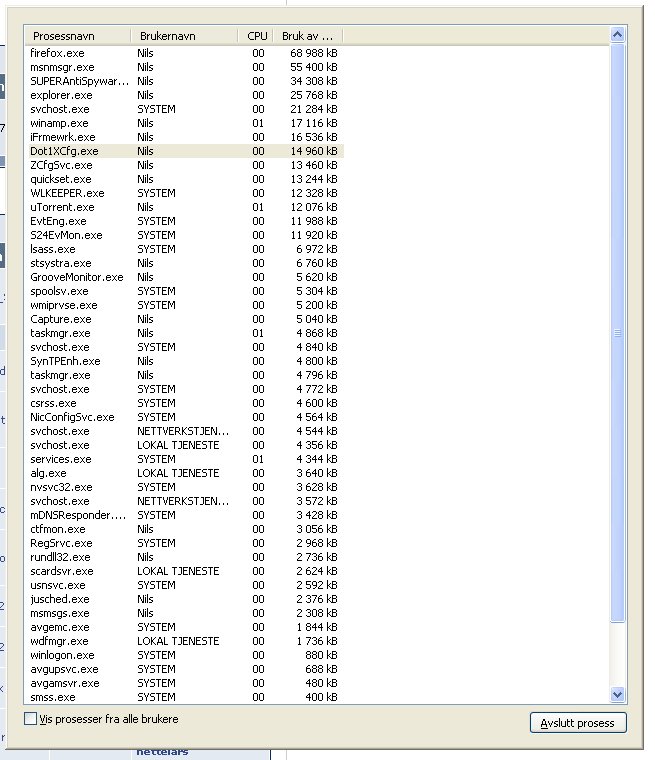The height and width of the screenshot is (760, 655).
Task: Click the scrollbar up arrow
Action: 617,35
